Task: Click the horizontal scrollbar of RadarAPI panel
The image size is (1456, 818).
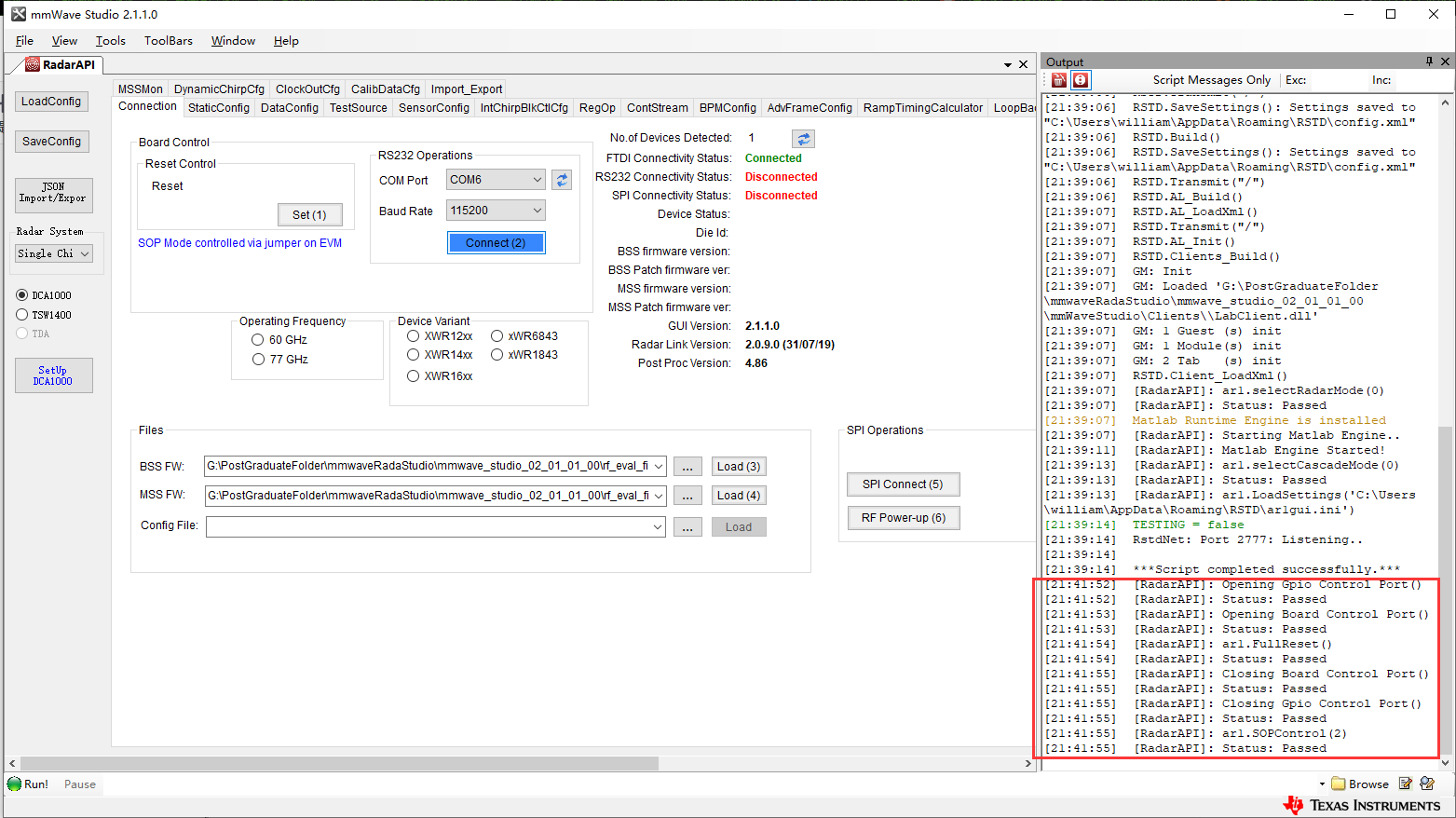Action: (340, 763)
